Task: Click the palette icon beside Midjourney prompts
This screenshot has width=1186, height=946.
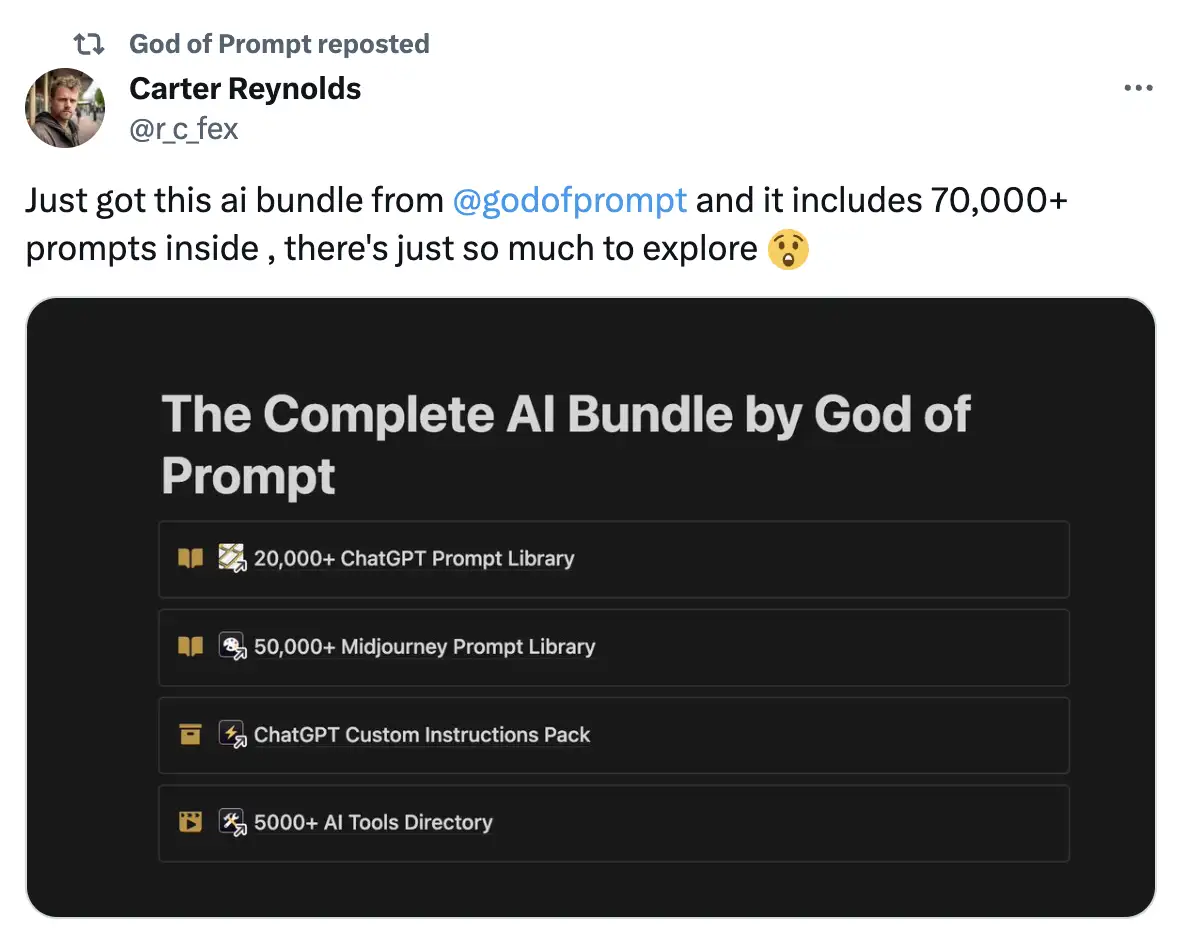Action: 232,647
